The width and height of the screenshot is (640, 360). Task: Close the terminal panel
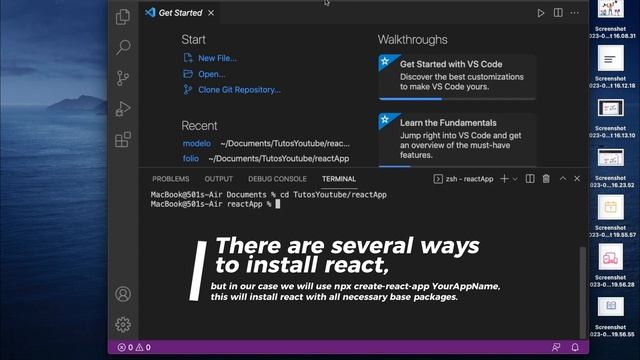(x=577, y=179)
